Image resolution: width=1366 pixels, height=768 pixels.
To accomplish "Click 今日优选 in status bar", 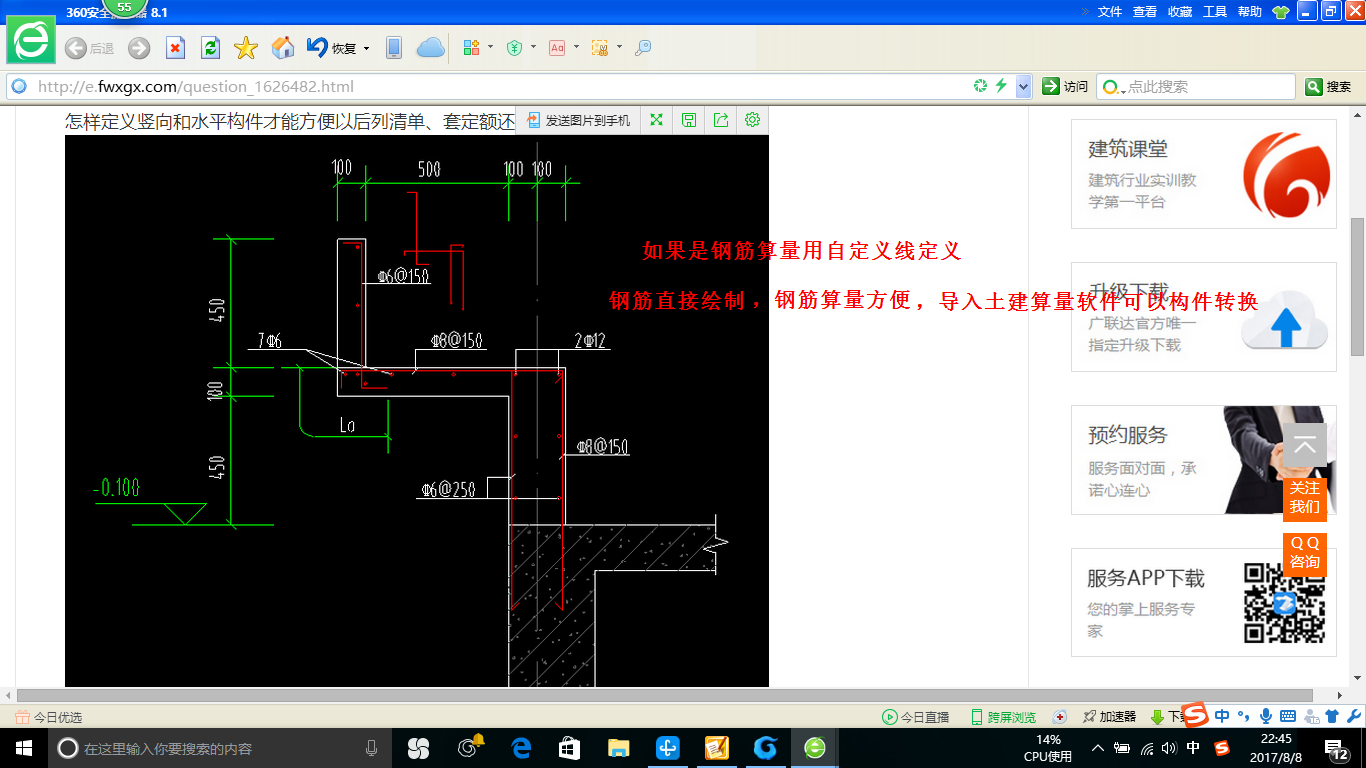I will [x=49, y=717].
